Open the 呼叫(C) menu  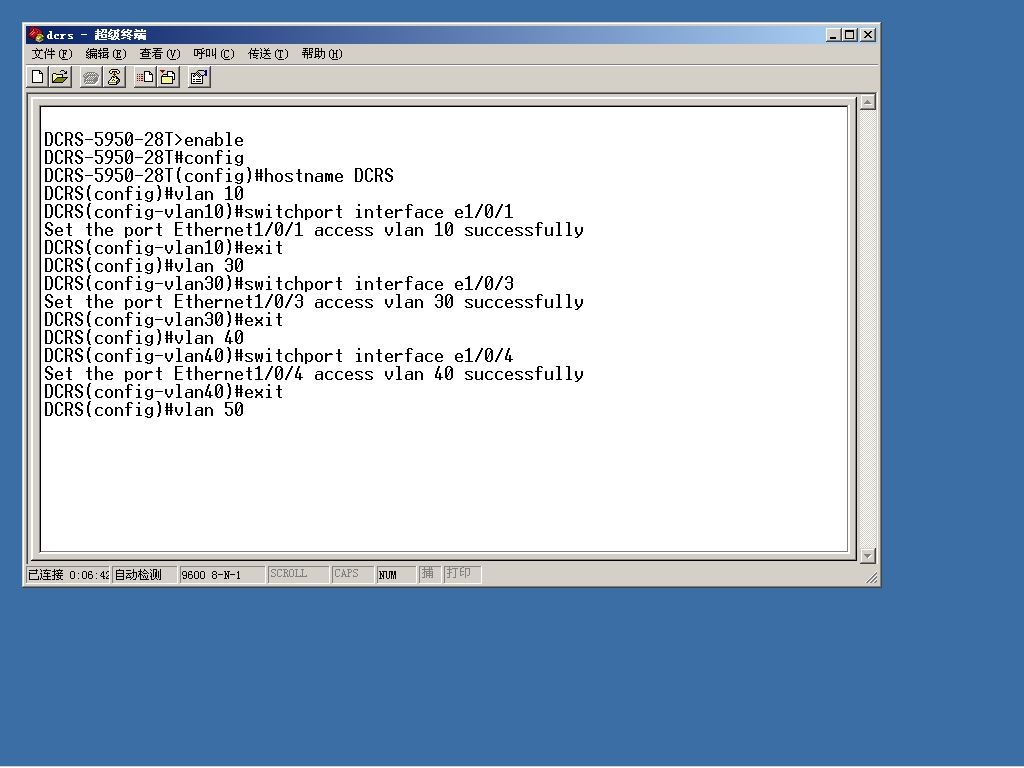pyautogui.click(x=214, y=54)
